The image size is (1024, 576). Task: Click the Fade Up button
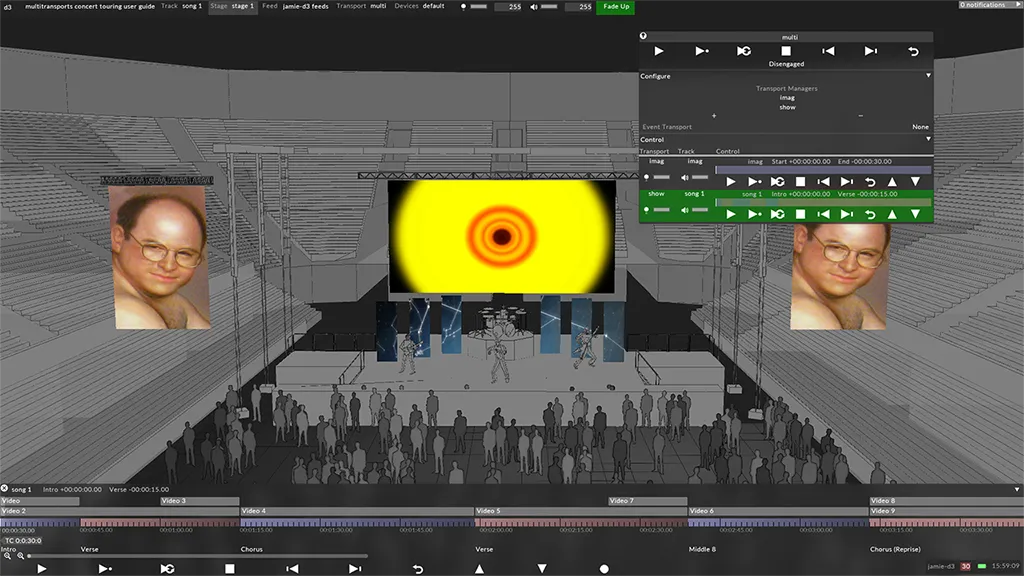615,7
